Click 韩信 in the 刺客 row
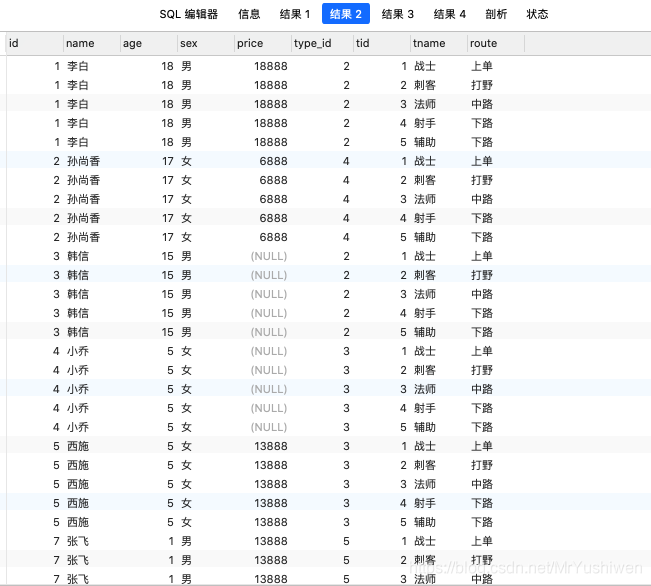Viewport: 651px width, 586px height. click(x=78, y=275)
